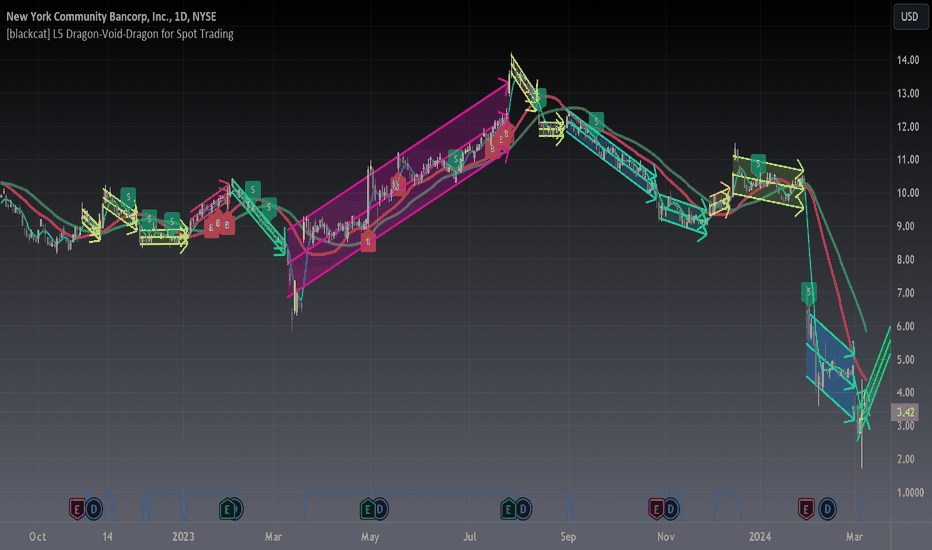Click the Sep time axis label
Viewport: 932px width, 550px height.
(x=568, y=537)
